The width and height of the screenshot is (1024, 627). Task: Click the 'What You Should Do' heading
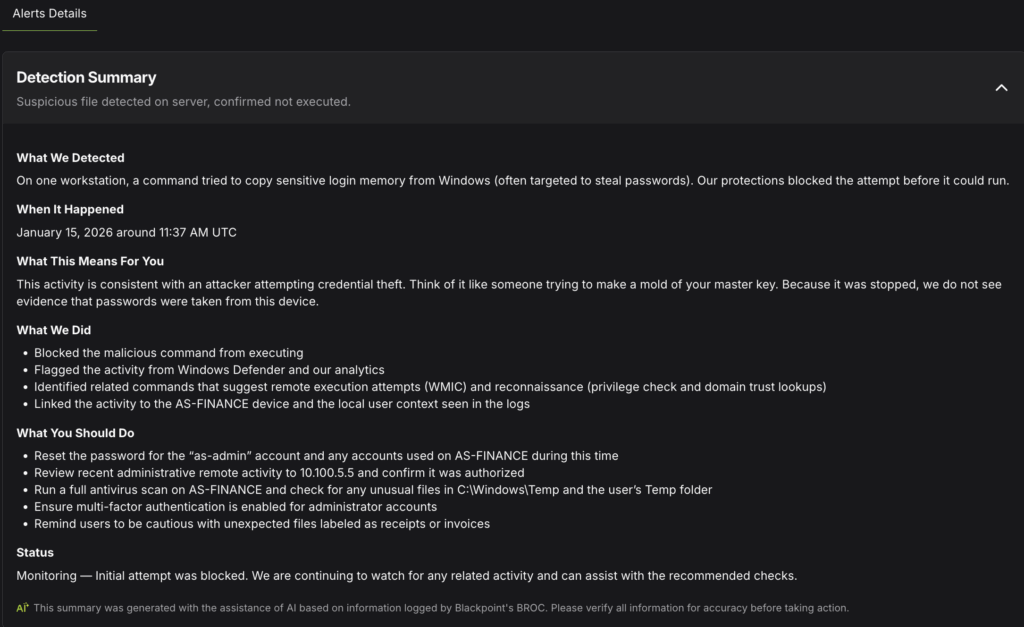75,433
